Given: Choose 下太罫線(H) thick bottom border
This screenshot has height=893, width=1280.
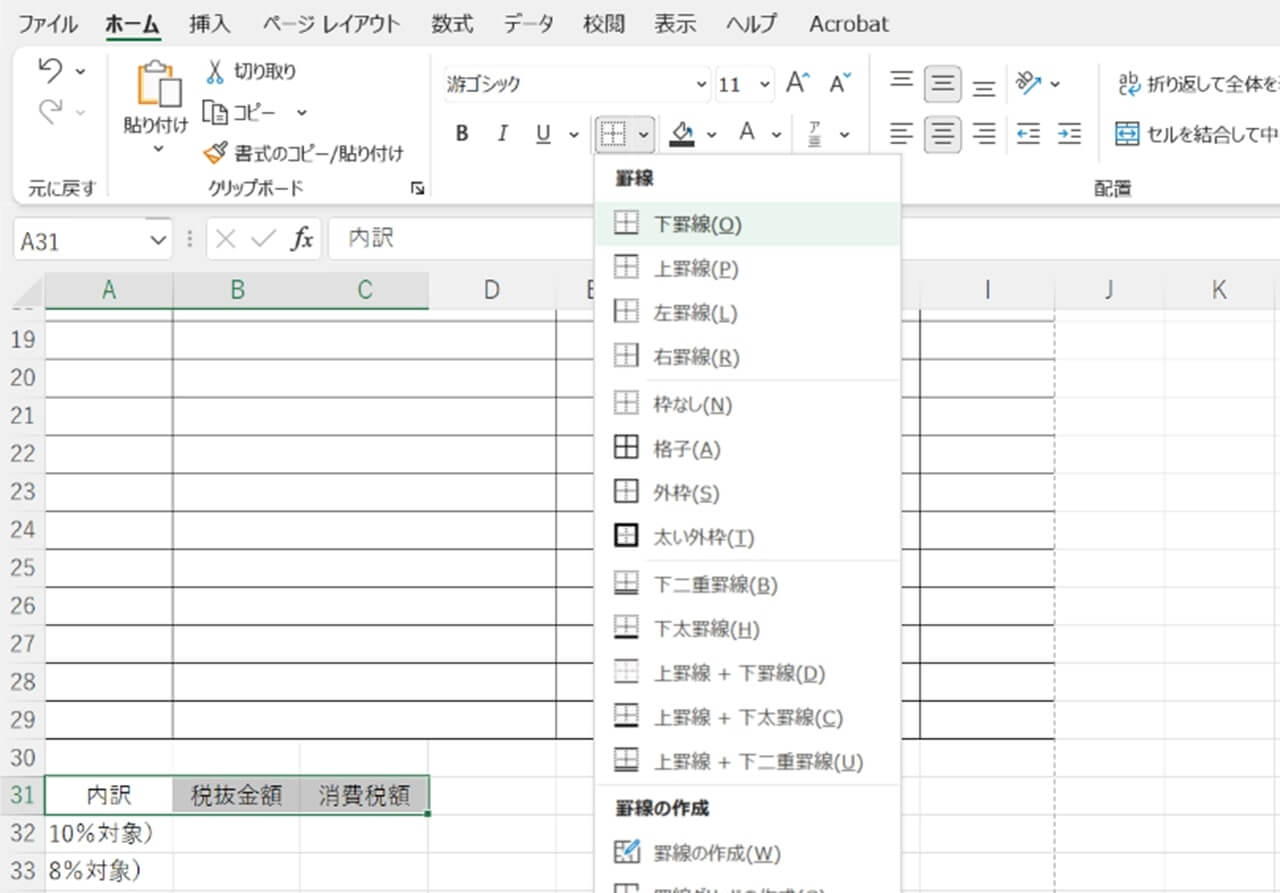Looking at the screenshot, I should [747, 629].
